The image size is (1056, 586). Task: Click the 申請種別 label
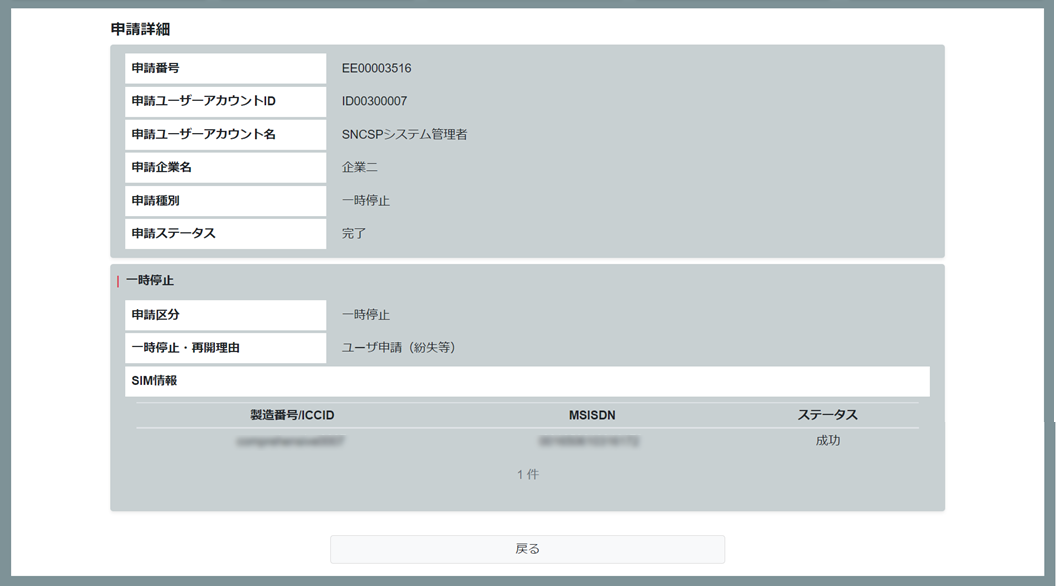pos(226,200)
